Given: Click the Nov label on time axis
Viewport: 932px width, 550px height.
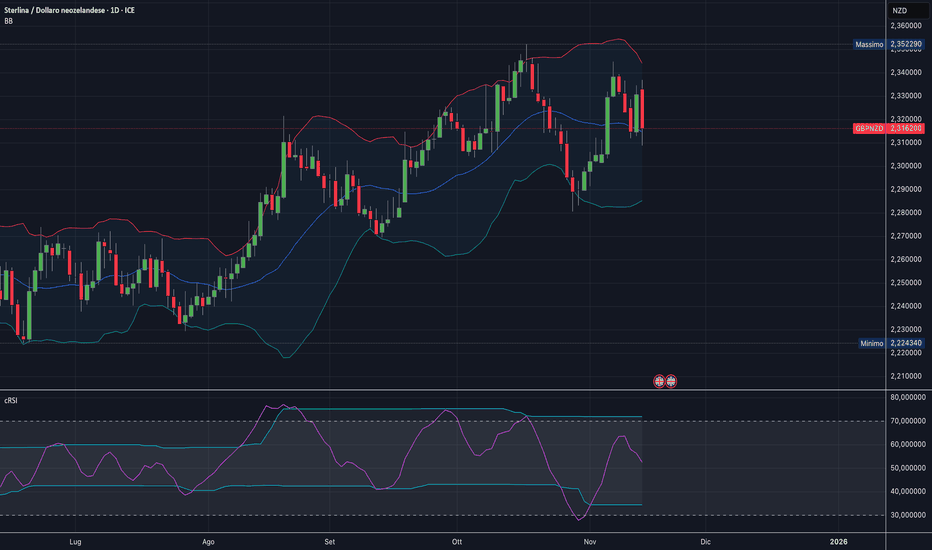Looking at the screenshot, I should (x=590, y=542).
